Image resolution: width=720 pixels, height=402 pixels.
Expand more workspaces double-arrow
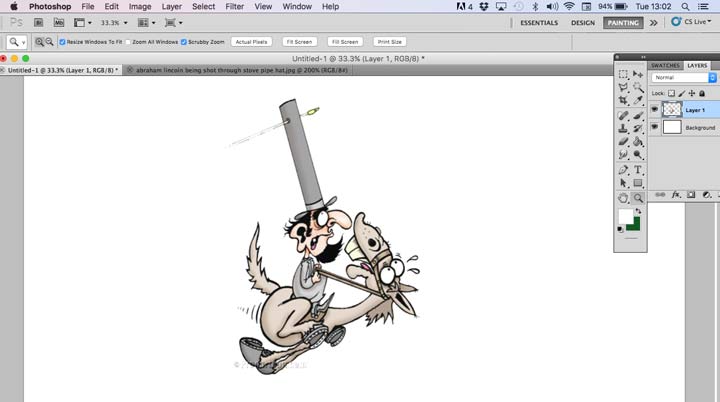pos(653,23)
